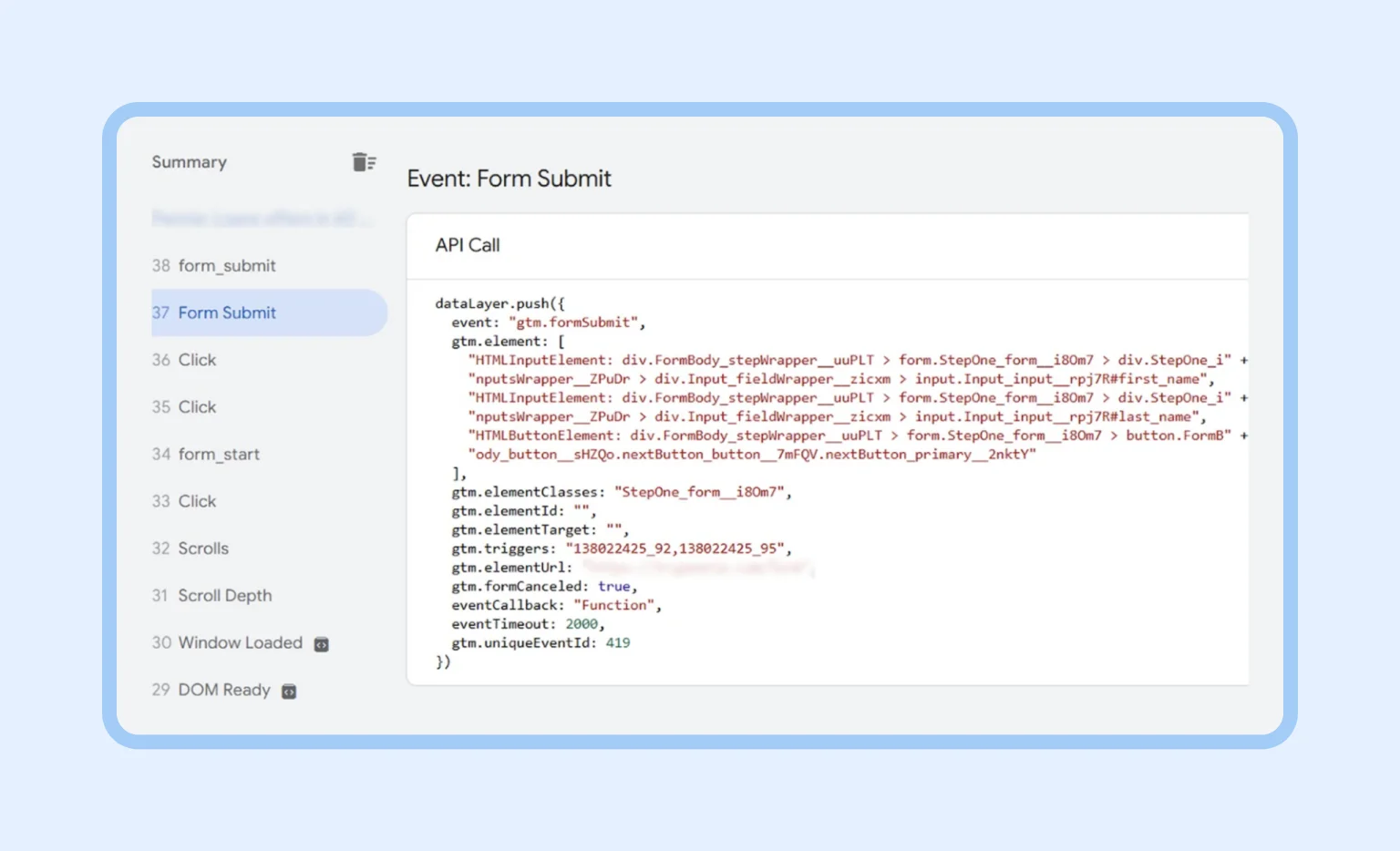Click the code snippet icon beside Window Loaded
Image resolution: width=1400 pixels, height=851 pixels.
[321, 644]
